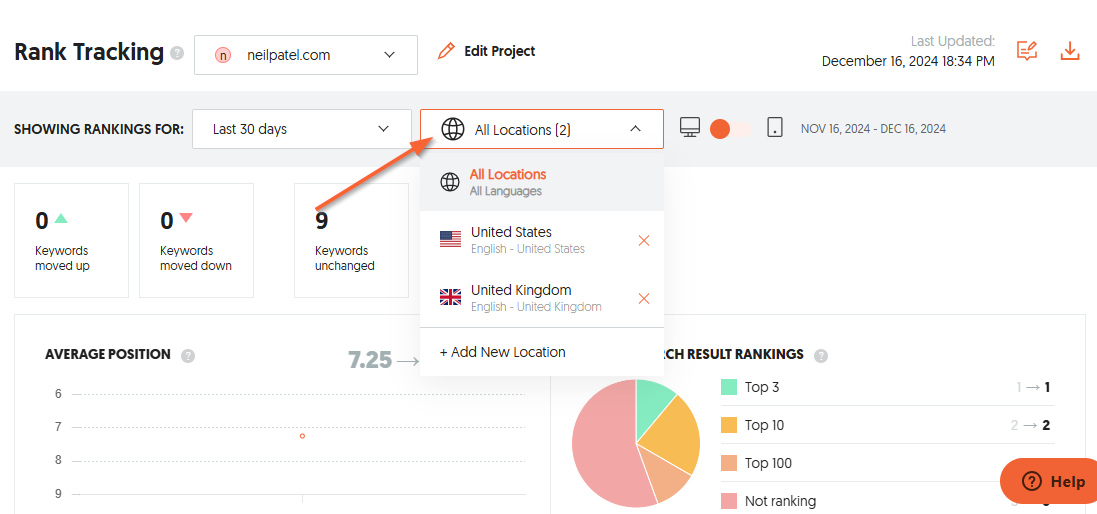This screenshot has height=514, width=1097.
Task: Click the desktop monitor device icon
Action: pos(689,128)
